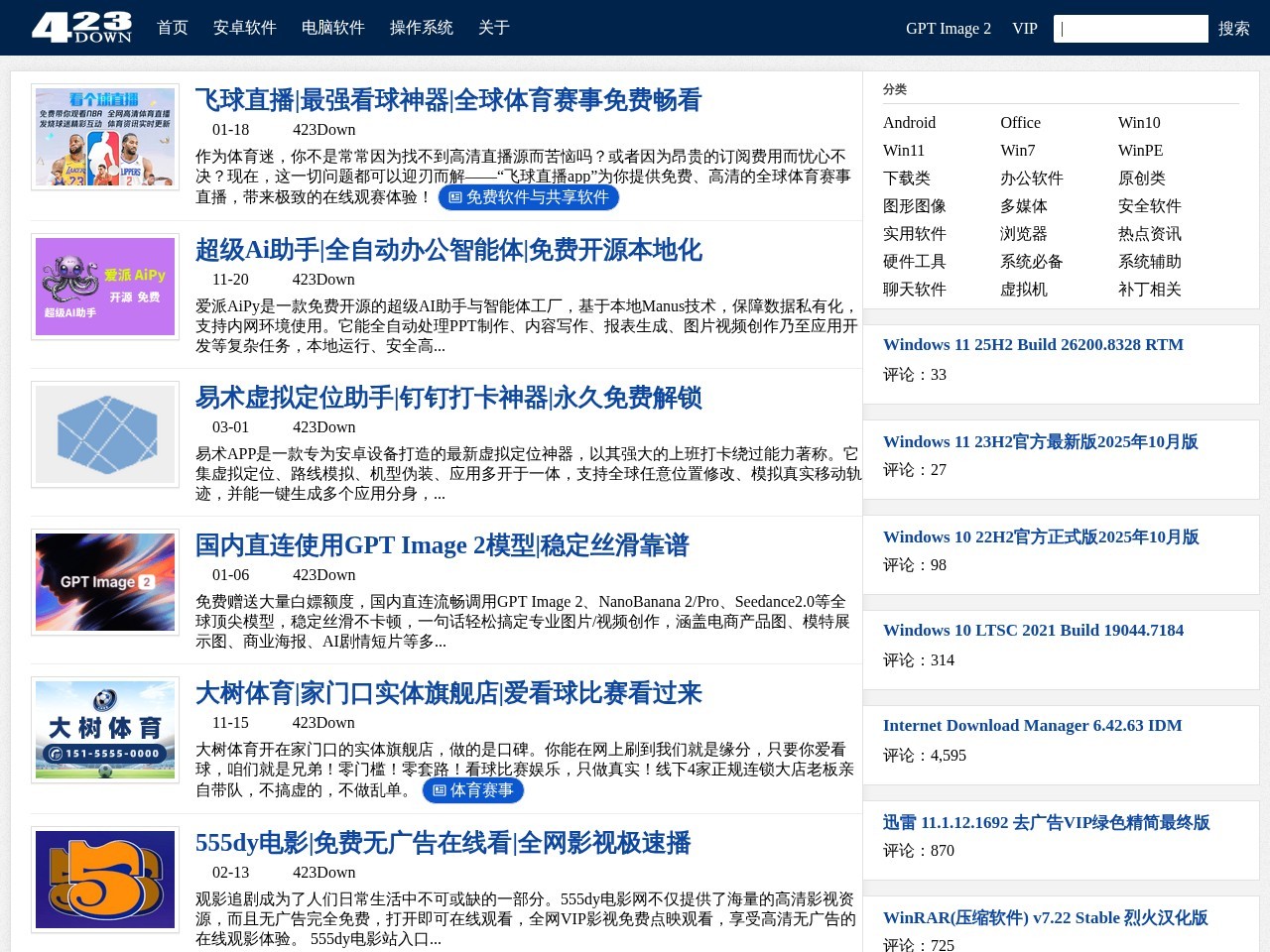Select the 系统辅助 category

[x=1150, y=262]
